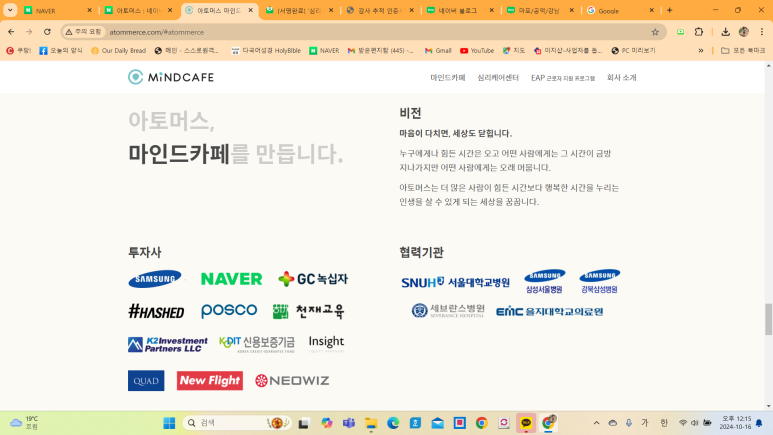
Task: Click the Samsung investor logo
Action: pos(155,279)
